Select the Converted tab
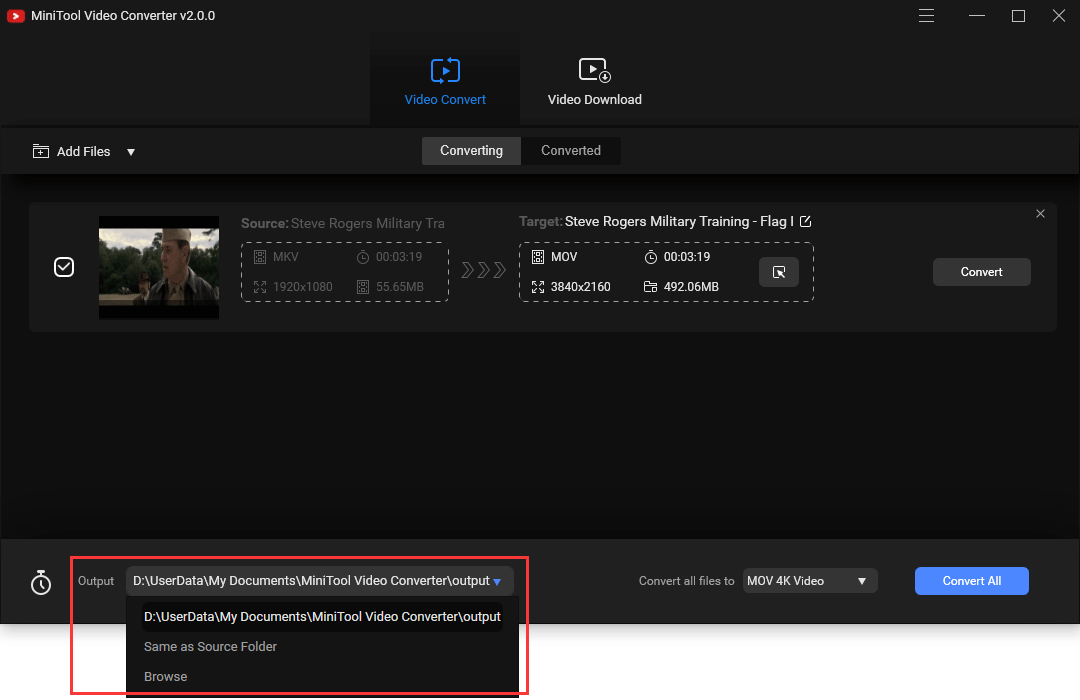 click(x=570, y=150)
